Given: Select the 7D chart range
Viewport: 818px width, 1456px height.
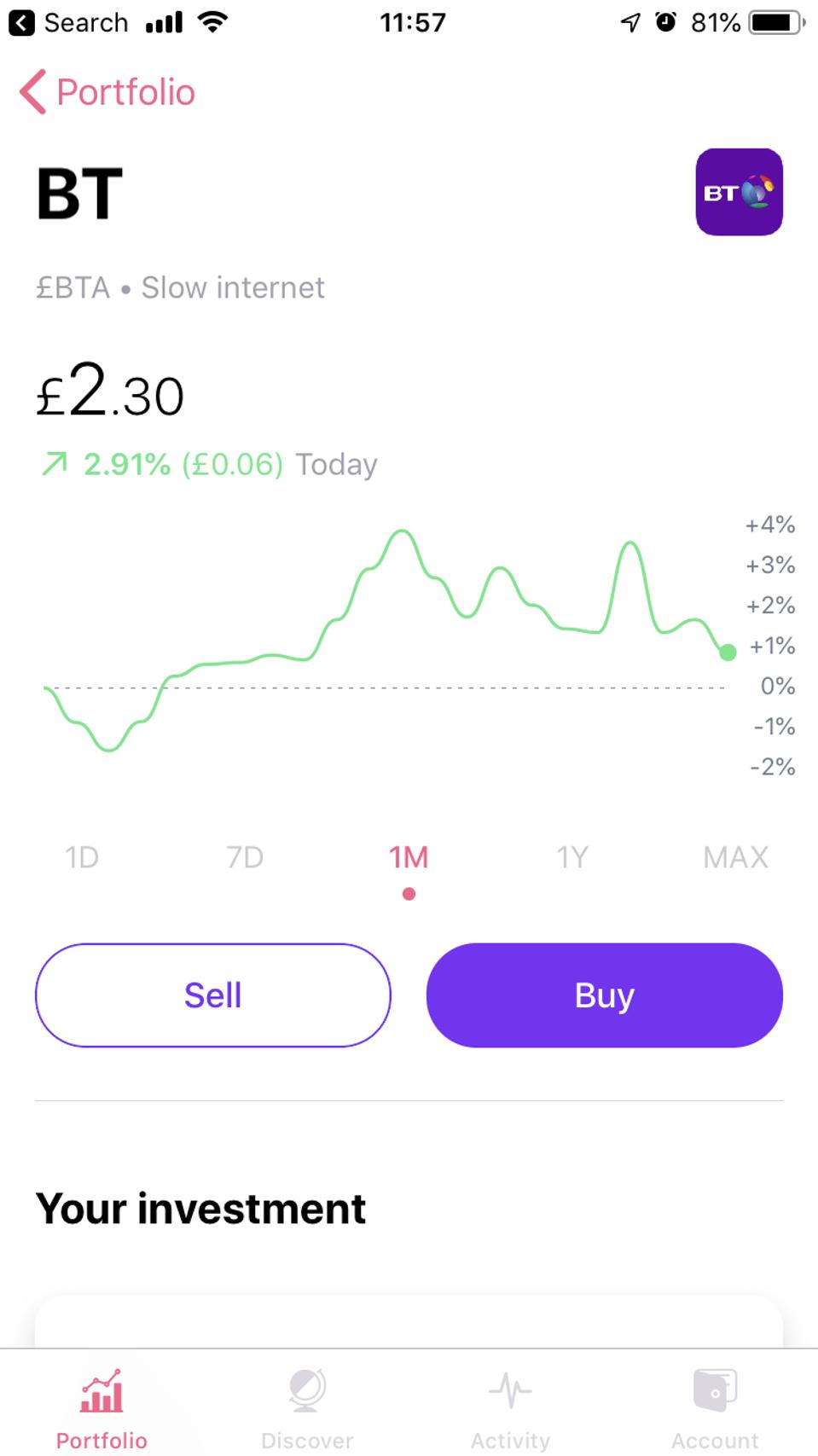Looking at the screenshot, I should click(245, 856).
